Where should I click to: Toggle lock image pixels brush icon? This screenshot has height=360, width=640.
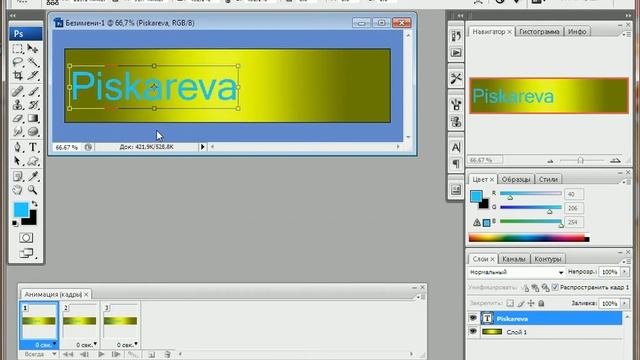[521, 303]
